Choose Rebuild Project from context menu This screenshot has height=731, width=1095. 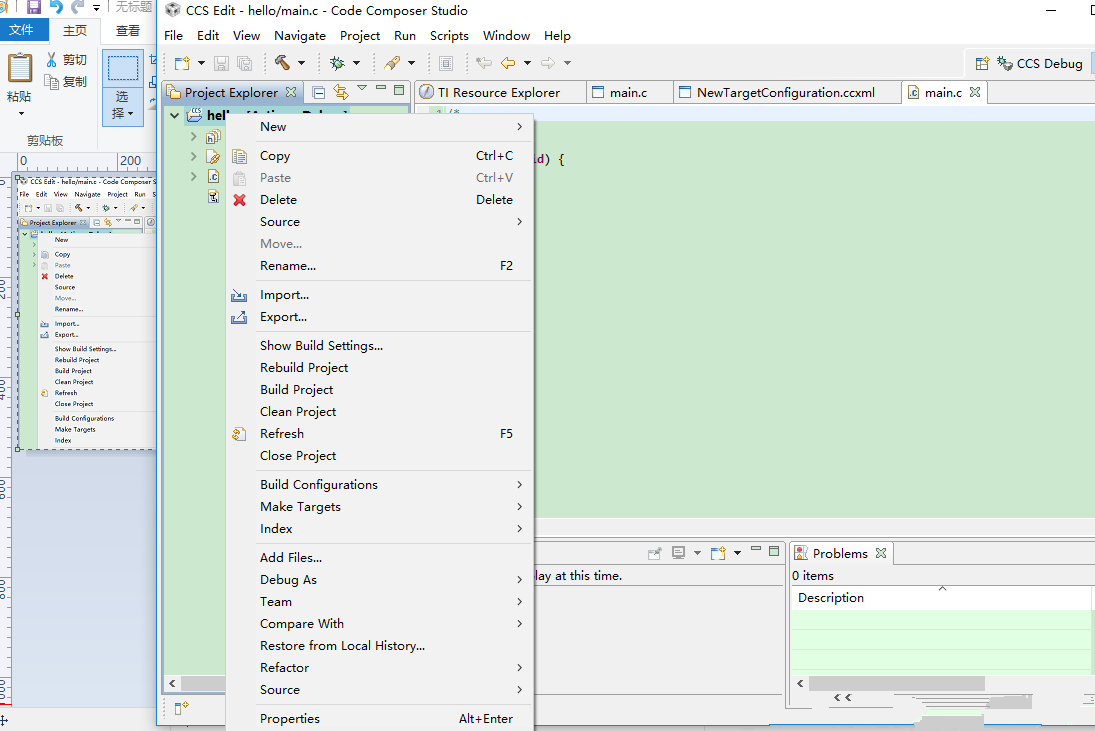[380, 368]
